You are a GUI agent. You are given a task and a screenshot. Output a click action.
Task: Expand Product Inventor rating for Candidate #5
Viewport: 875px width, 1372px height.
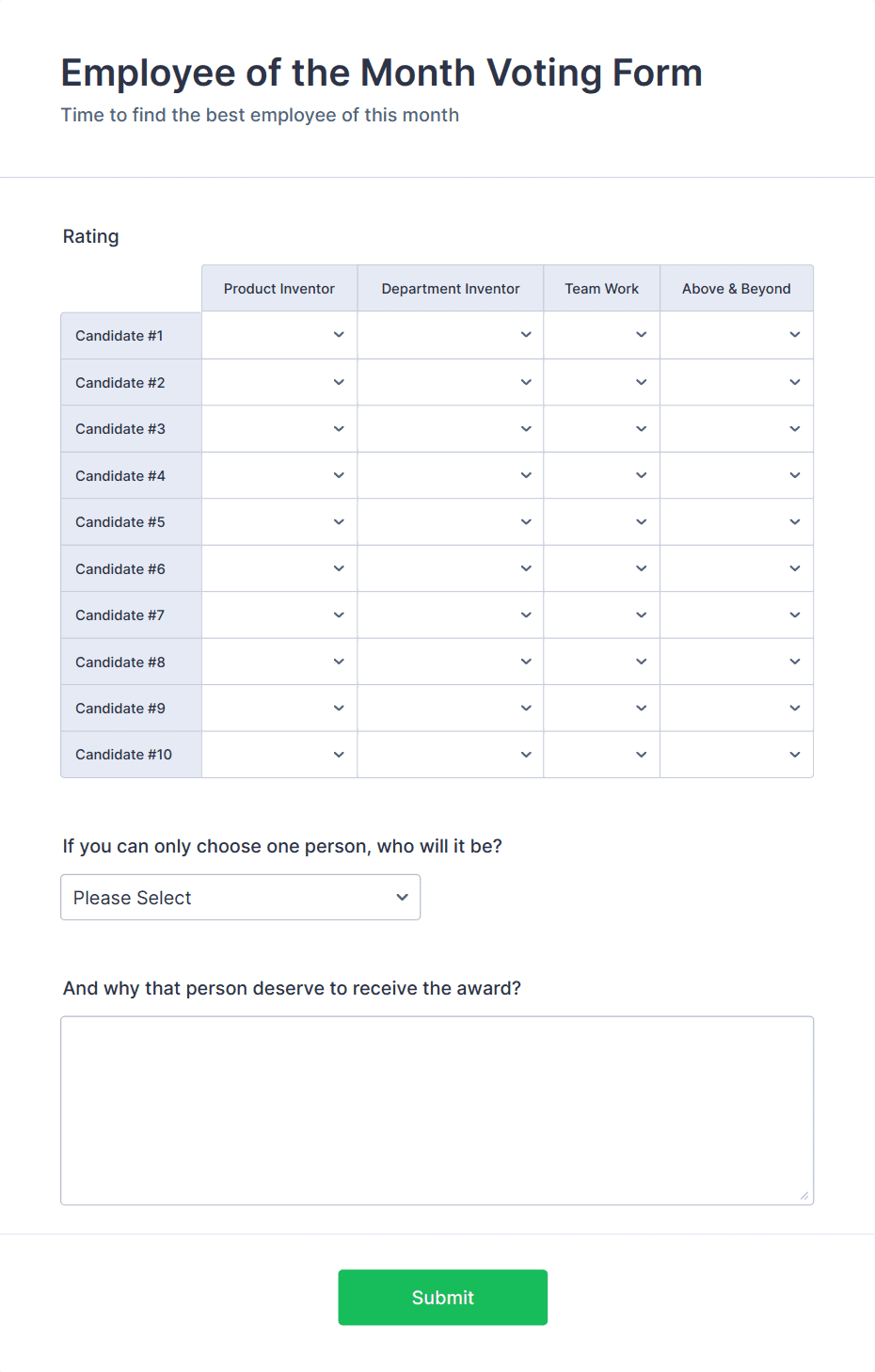(278, 521)
